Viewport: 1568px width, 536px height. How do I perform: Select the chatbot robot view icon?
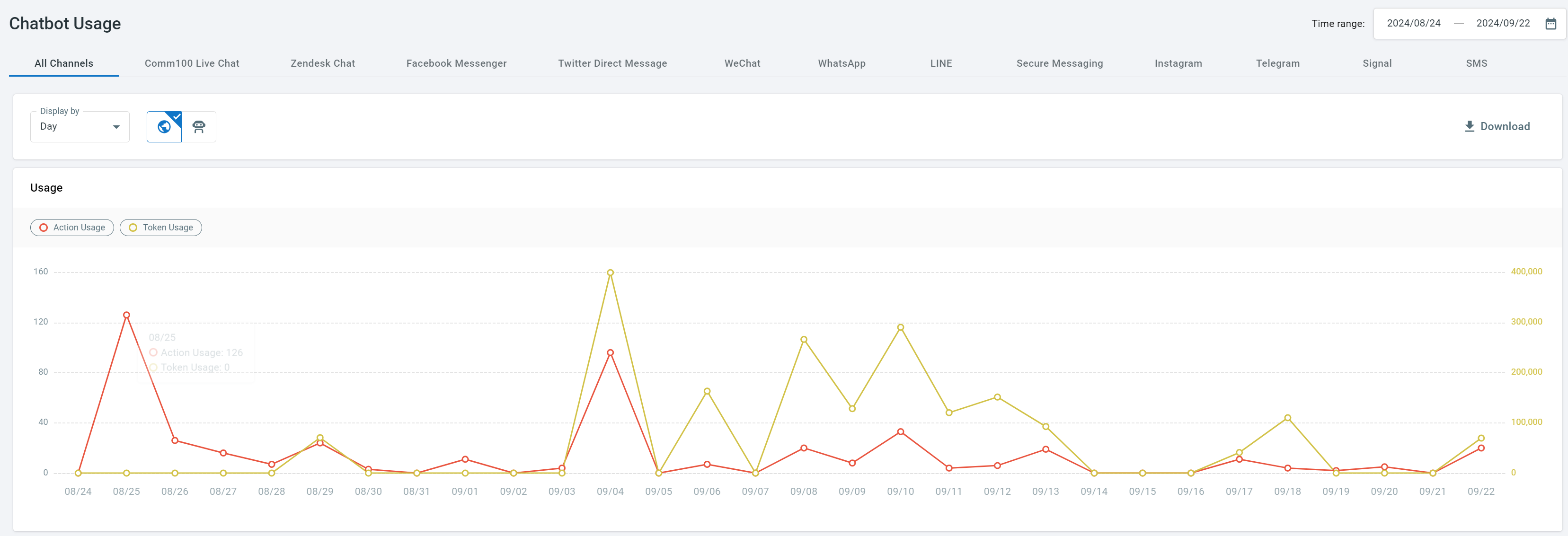[198, 126]
